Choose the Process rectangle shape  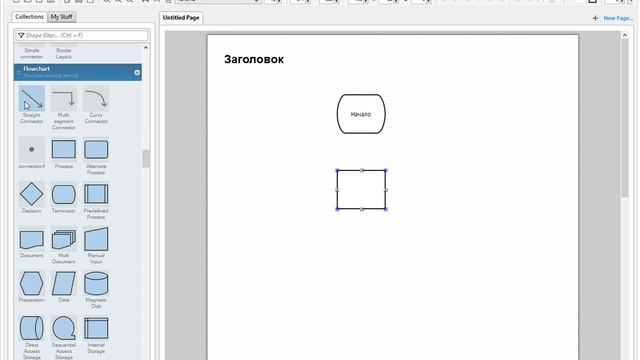coord(64,149)
